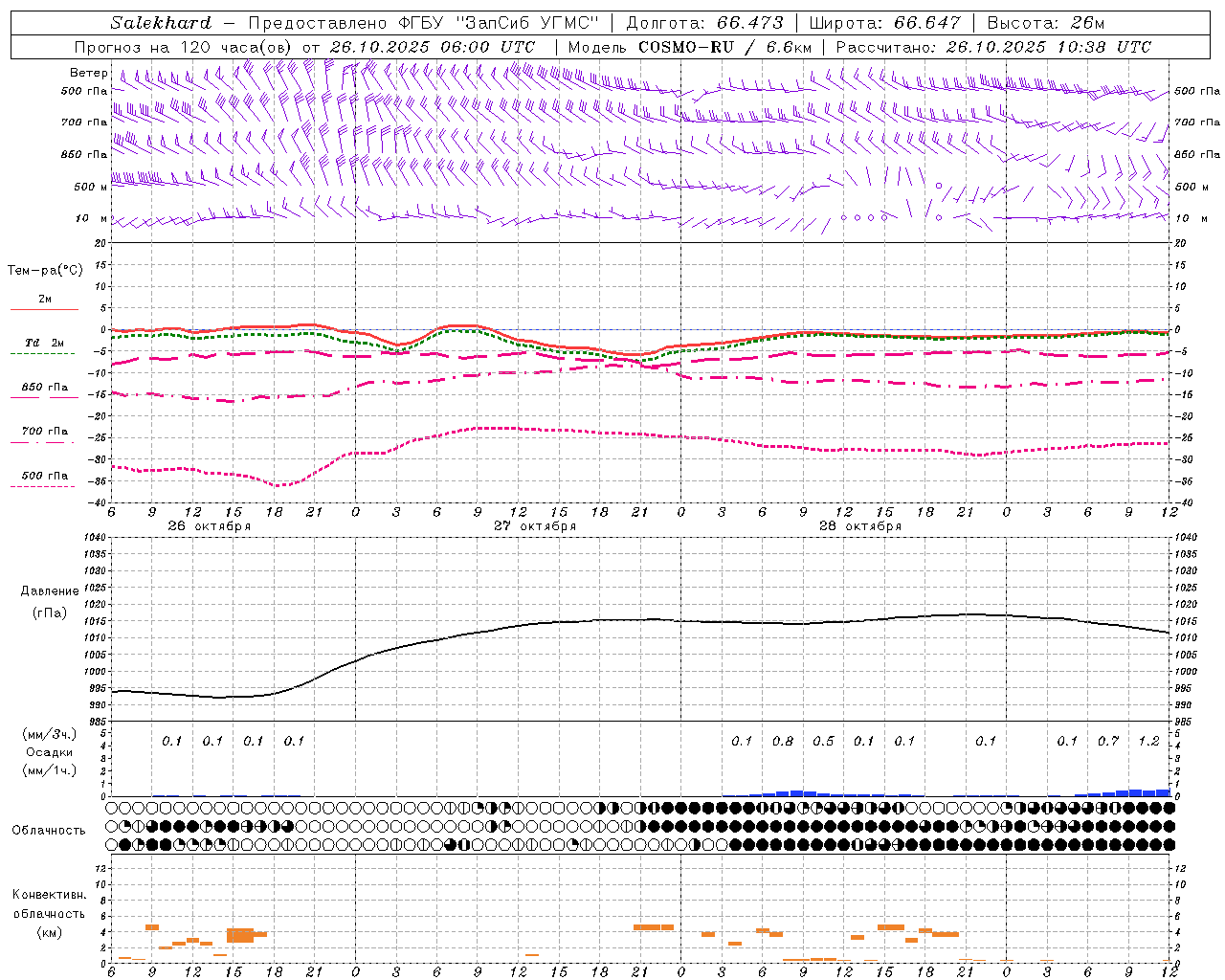Click the Давление pressure panel label
The width and height of the screenshot is (1225, 980).
tap(50, 591)
